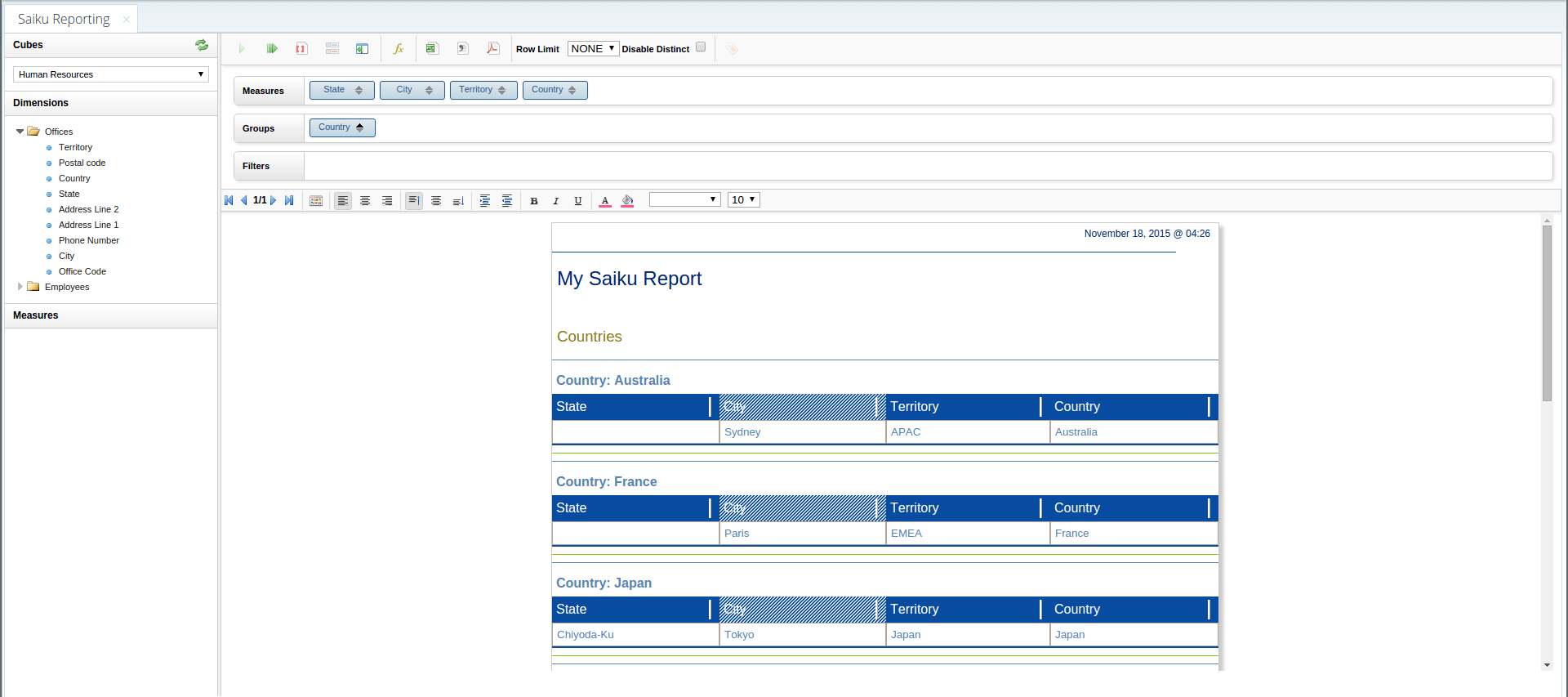Toggle italic formatting

click(x=556, y=201)
